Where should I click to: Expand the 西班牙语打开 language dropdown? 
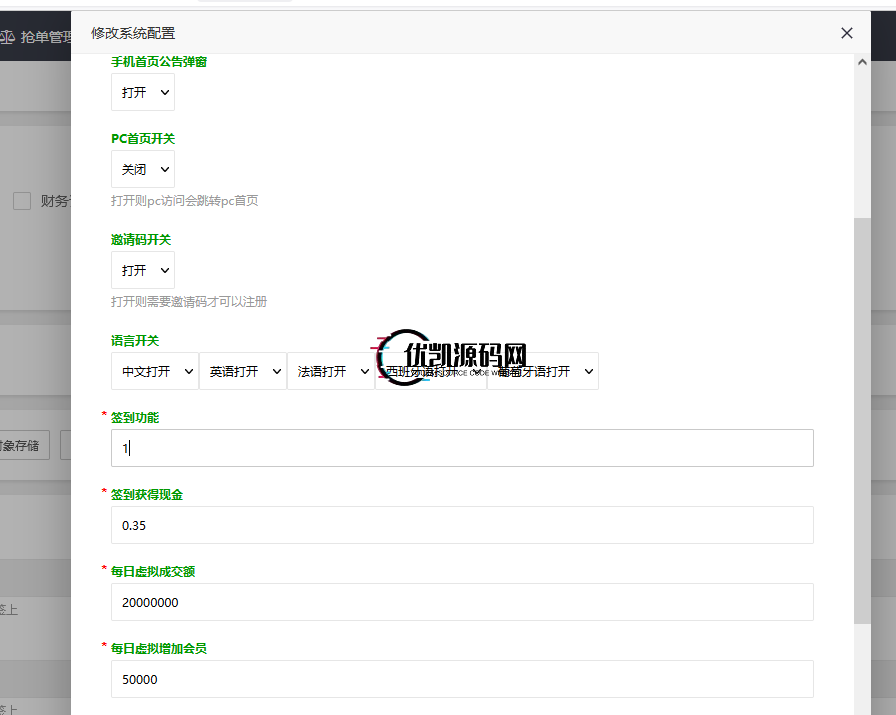tap(430, 371)
